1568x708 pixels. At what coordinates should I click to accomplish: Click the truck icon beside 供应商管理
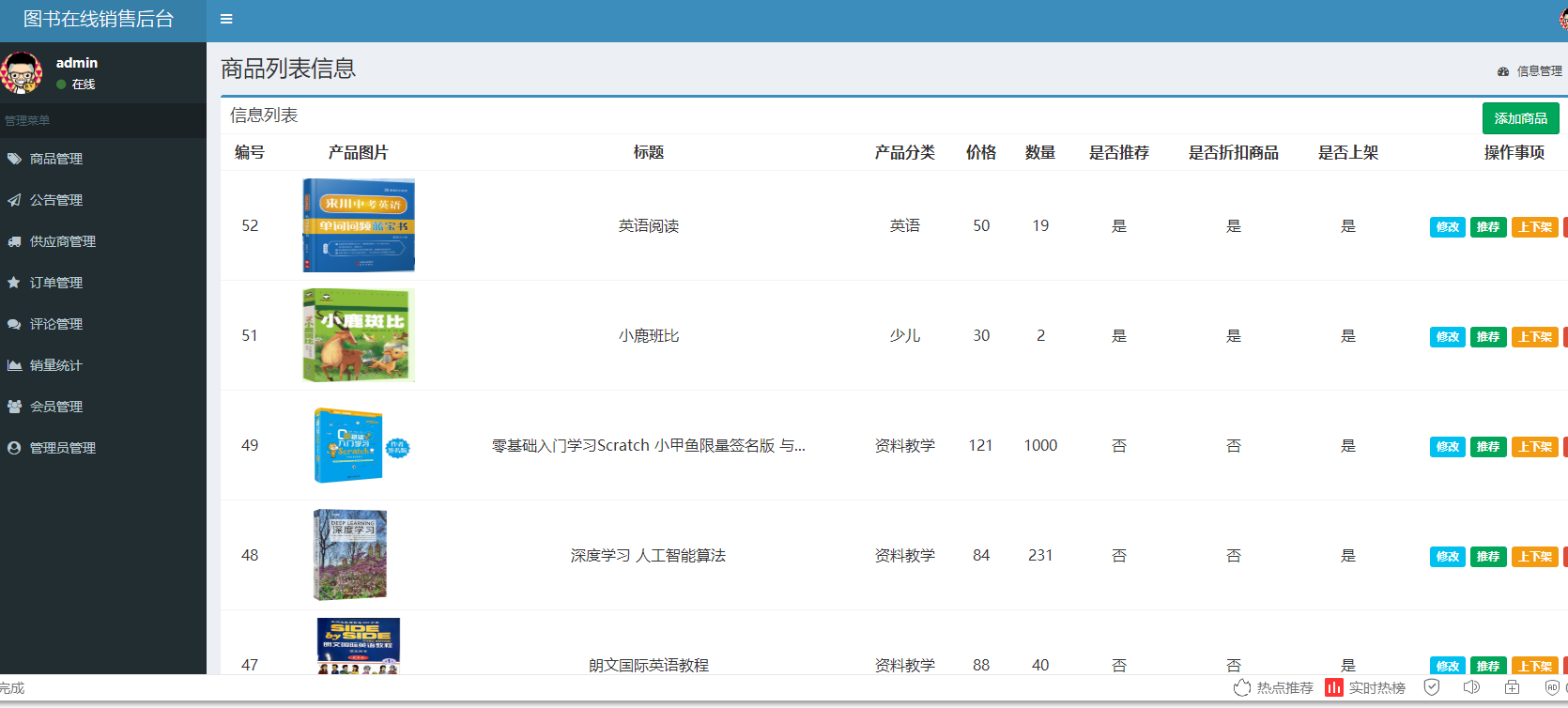[x=14, y=241]
